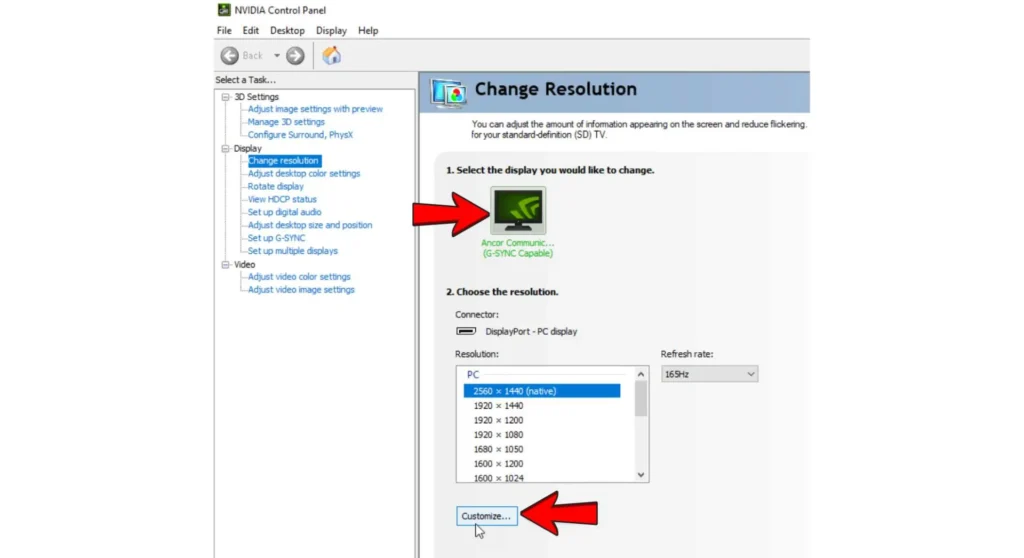Click the Back arrow icon
The height and width of the screenshot is (558, 1024).
point(229,56)
